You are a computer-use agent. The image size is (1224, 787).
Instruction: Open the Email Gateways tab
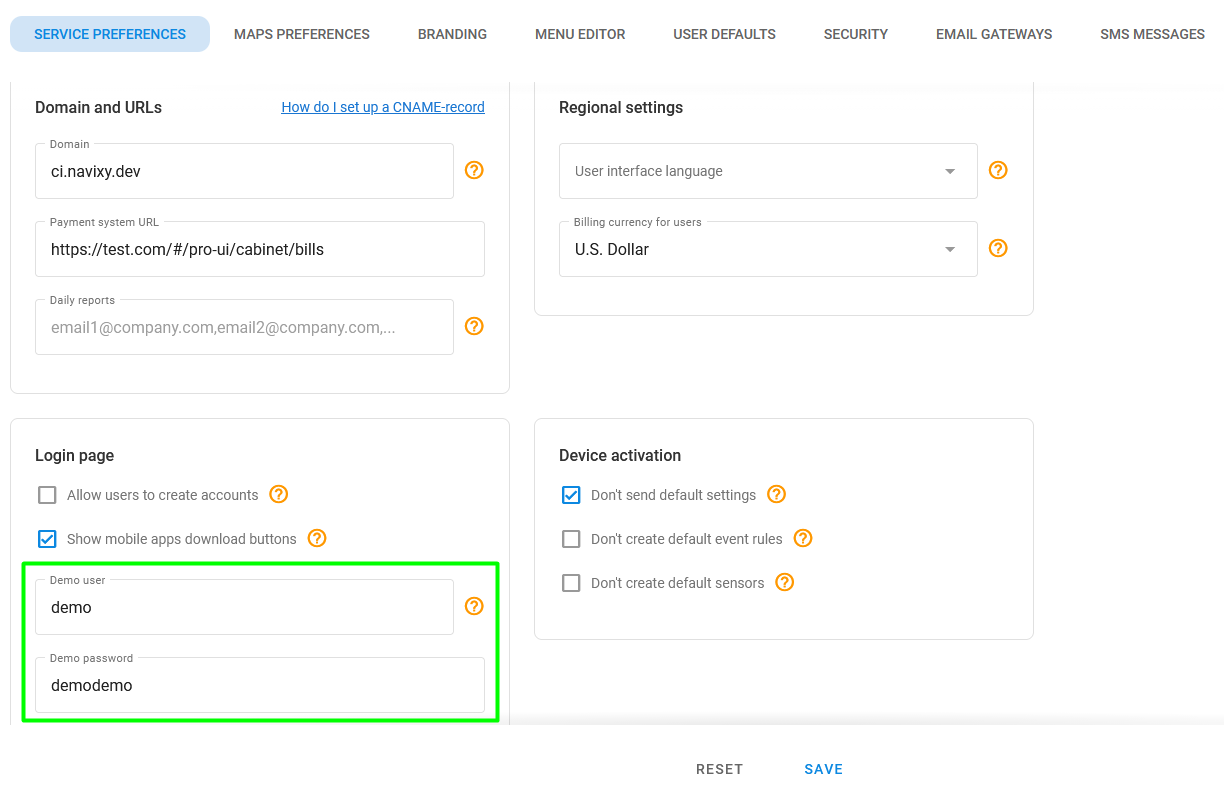coord(994,34)
